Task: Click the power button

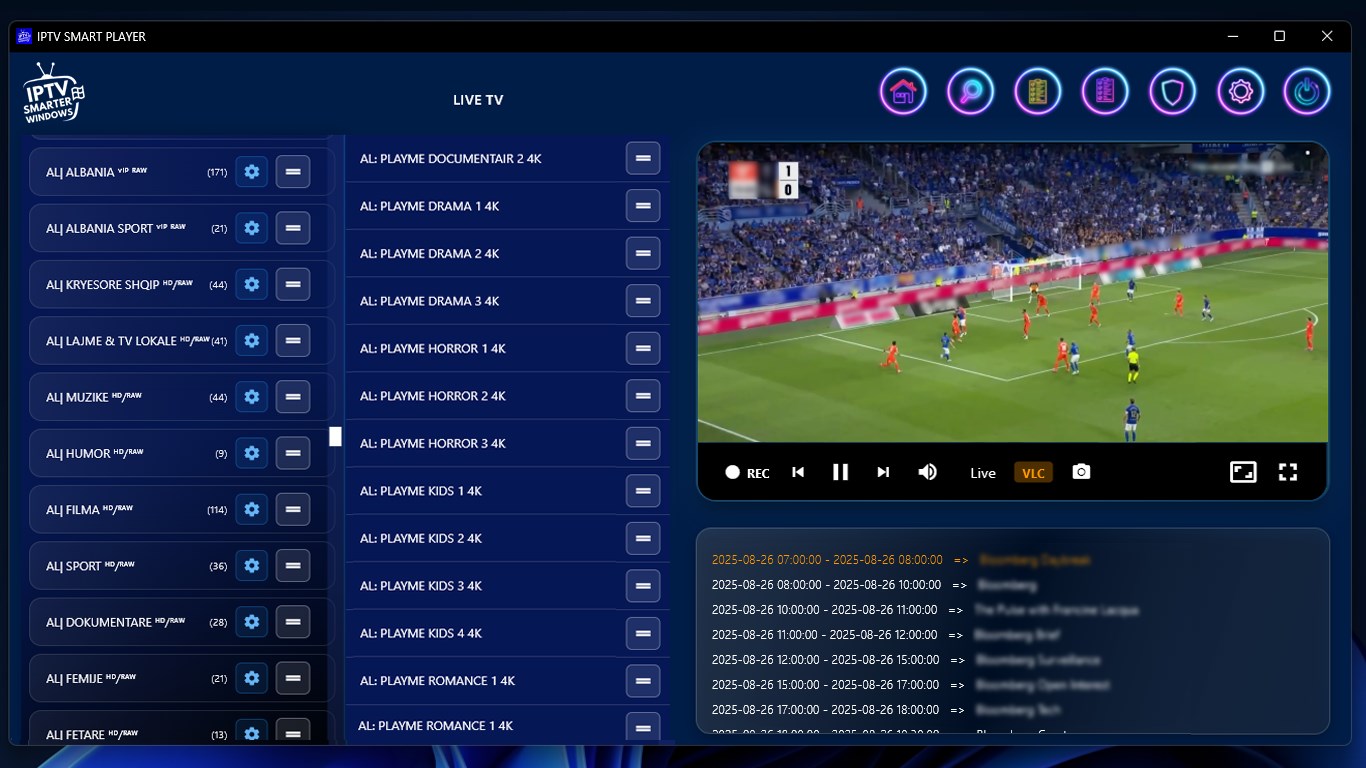Action: pyautogui.click(x=1307, y=91)
